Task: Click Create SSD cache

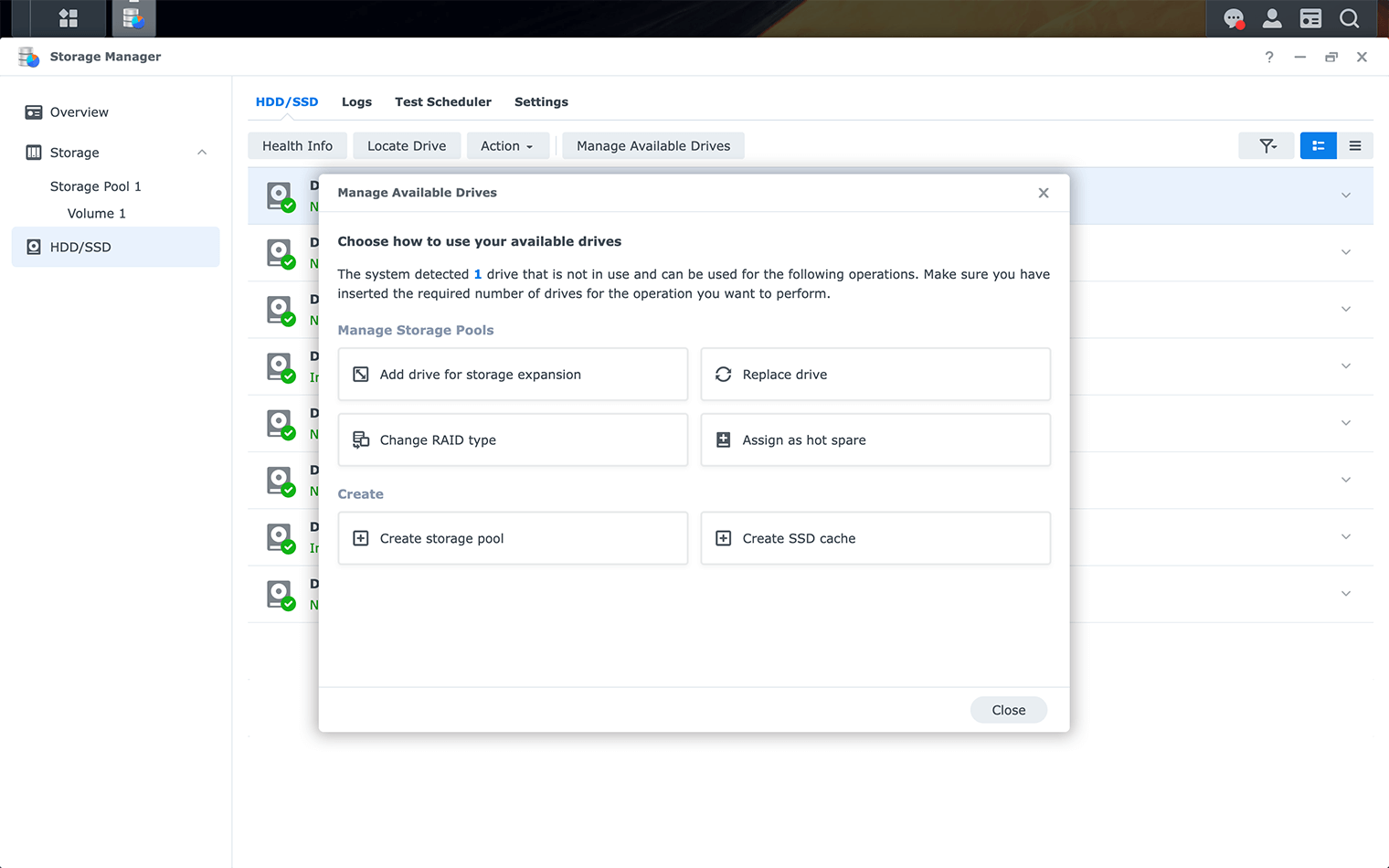Action: 874,538
